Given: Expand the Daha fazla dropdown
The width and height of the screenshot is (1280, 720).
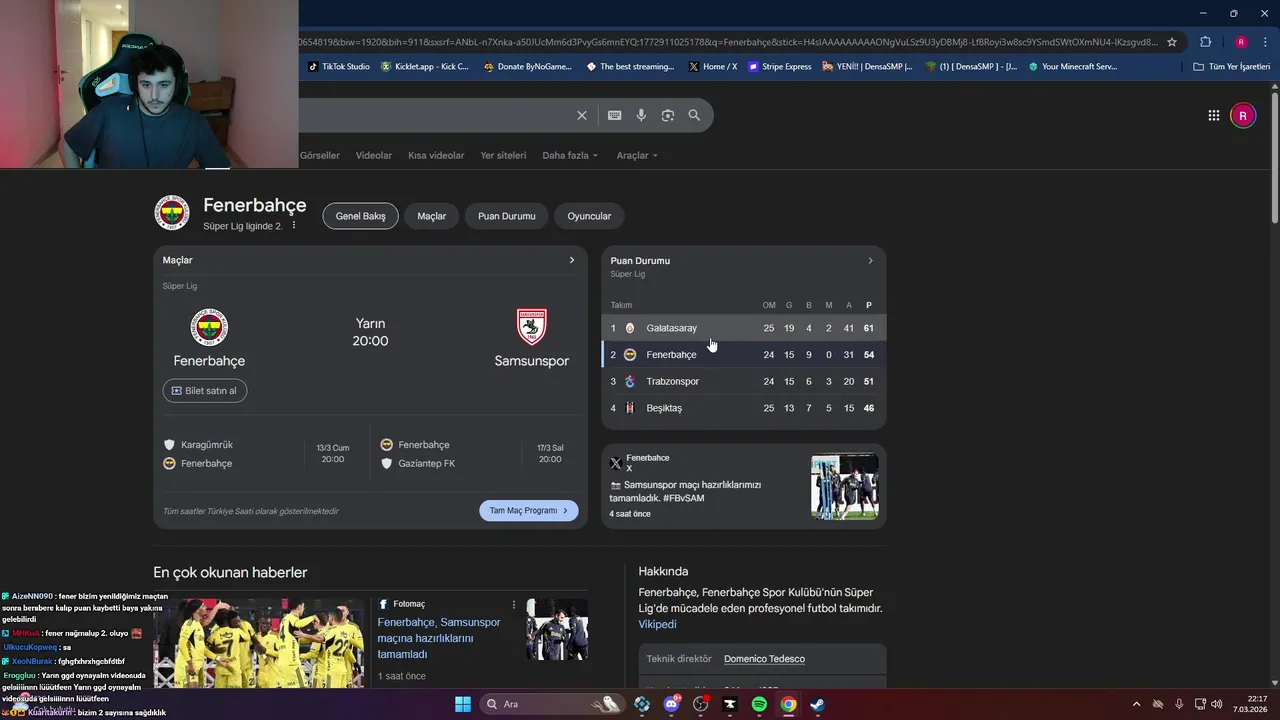Looking at the screenshot, I should coord(570,155).
